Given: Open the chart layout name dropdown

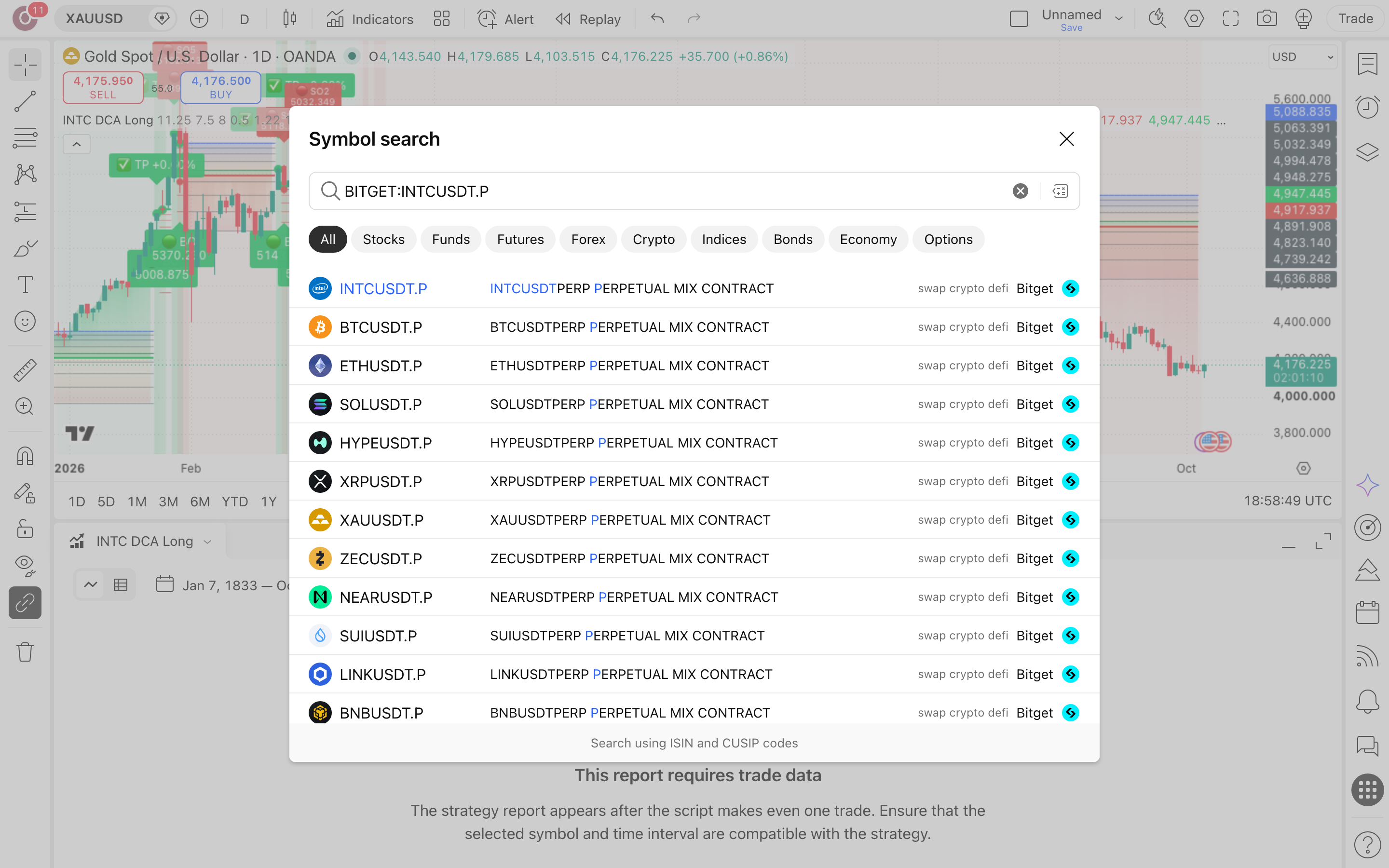Looking at the screenshot, I should click(1118, 19).
